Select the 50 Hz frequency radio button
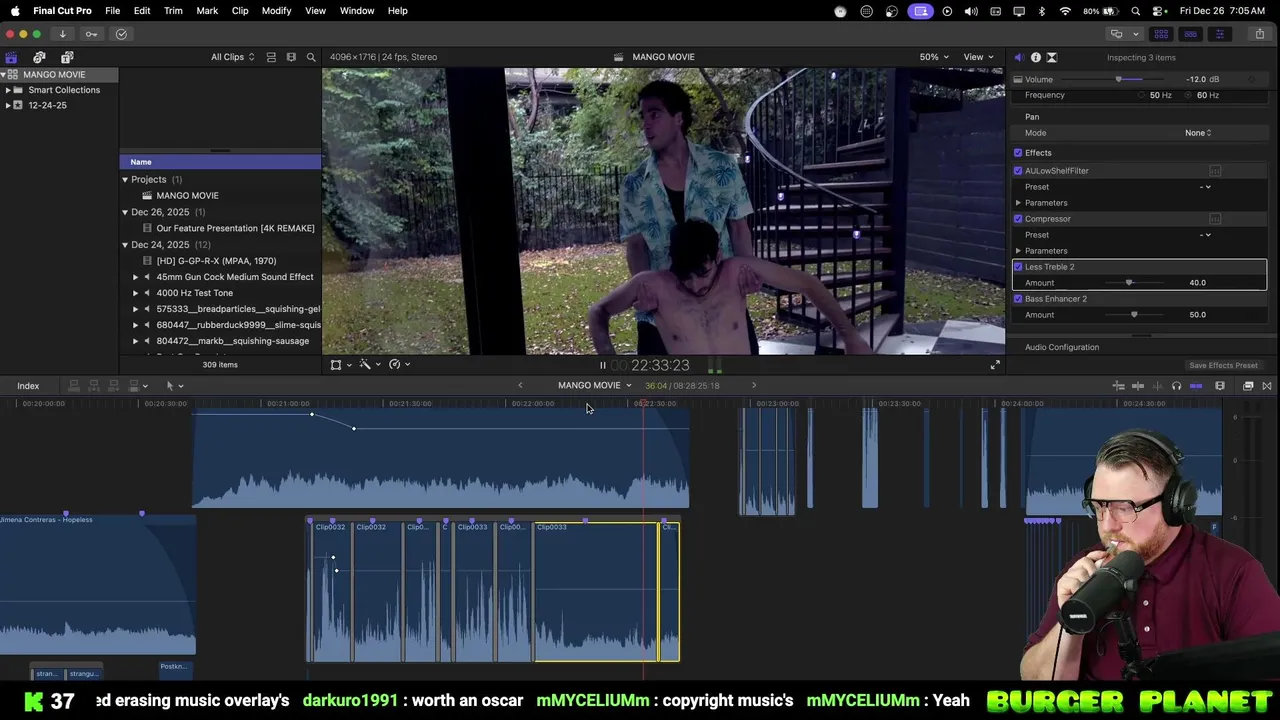This screenshot has width=1280, height=720. click(1141, 95)
